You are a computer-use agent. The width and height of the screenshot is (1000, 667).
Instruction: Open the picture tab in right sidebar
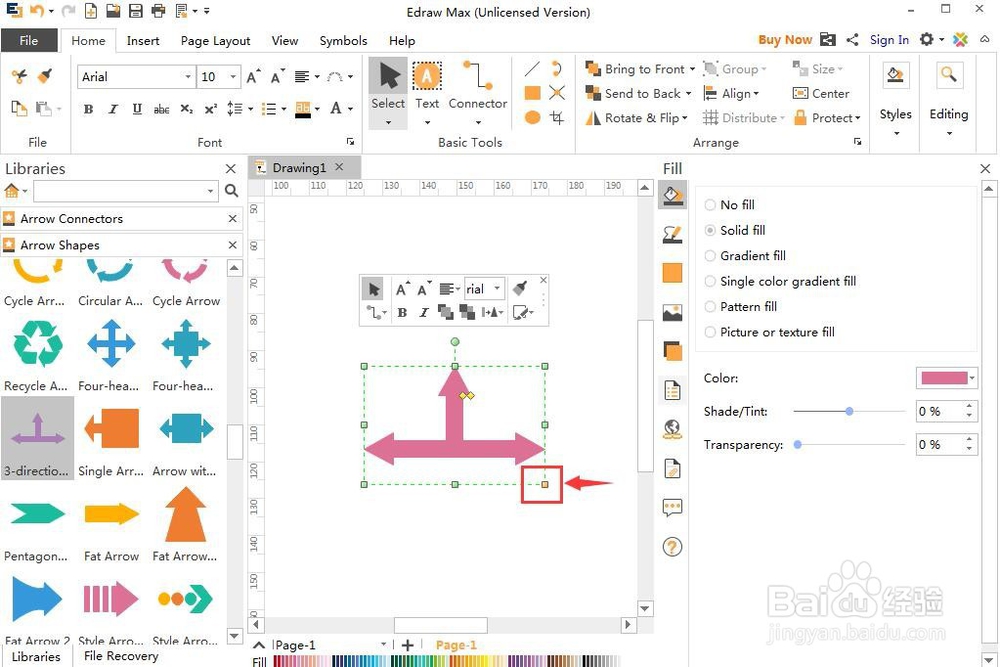point(672,312)
